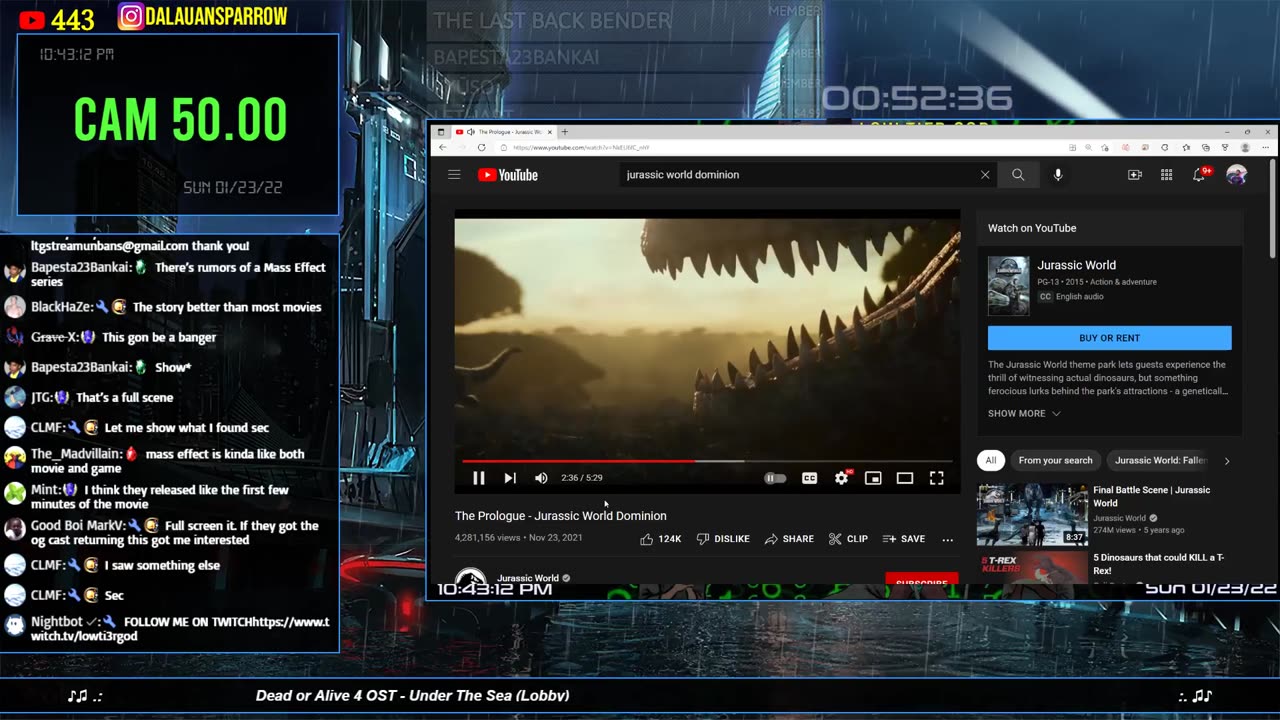The height and width of the screenshot is (720, 1280).
Task: Seek on the red video progress bar
Action: 707,461
